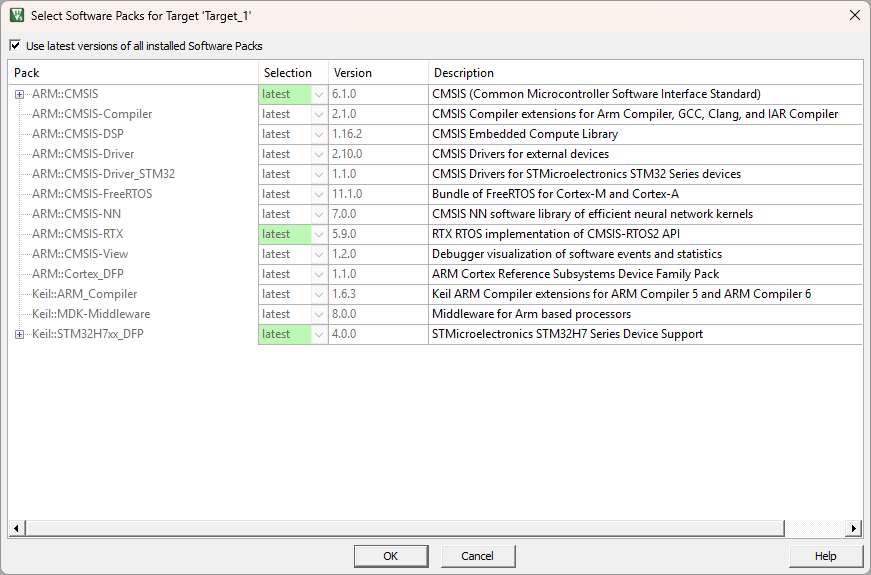The width and height of the screenshot is (871, 575).
Task: Open Selection dropdown for Keil::ARM_Compiler
Action: tap(319, 294)
